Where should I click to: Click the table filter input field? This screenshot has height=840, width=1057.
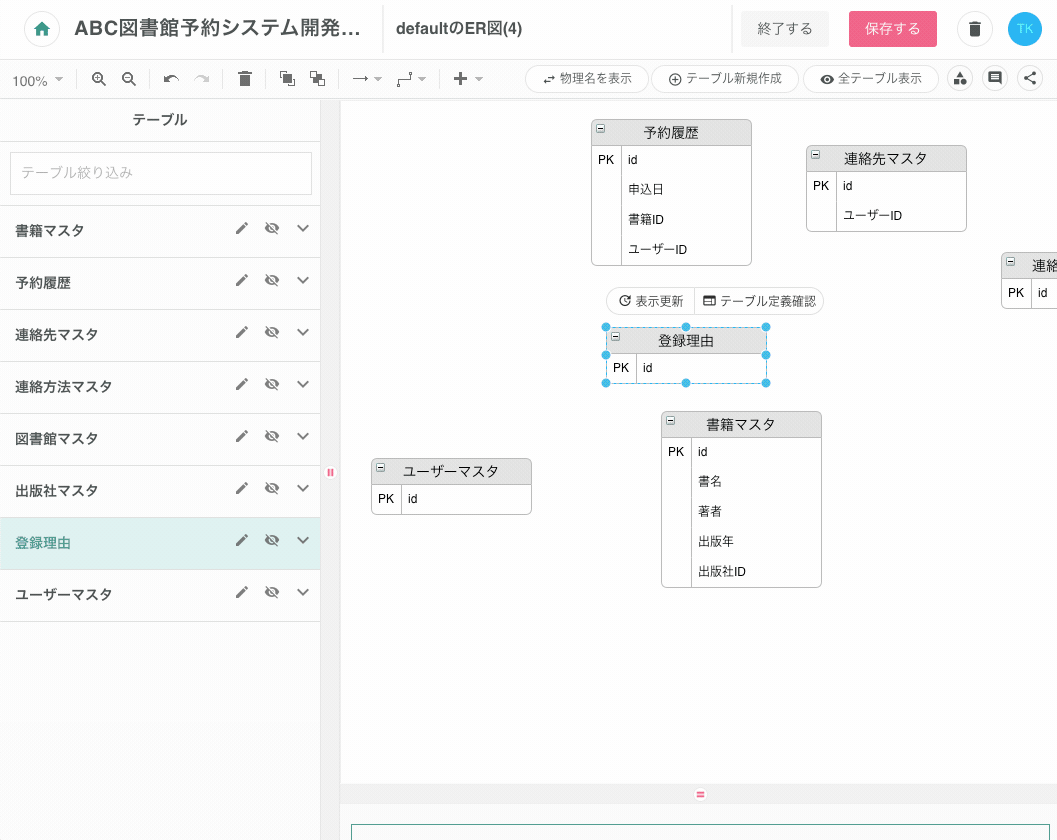pyautogui.click(x=160, y=173)
